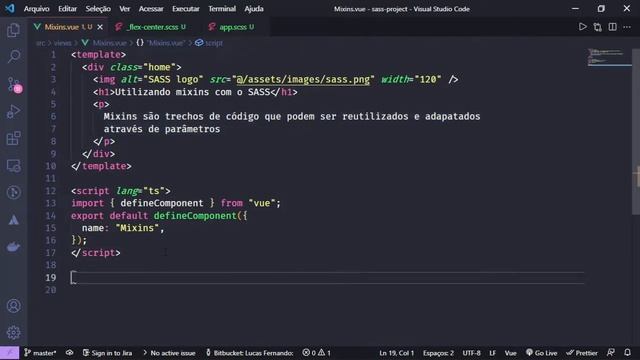Change end of line sequence LF
640x360 pixels.
(493, 353)
